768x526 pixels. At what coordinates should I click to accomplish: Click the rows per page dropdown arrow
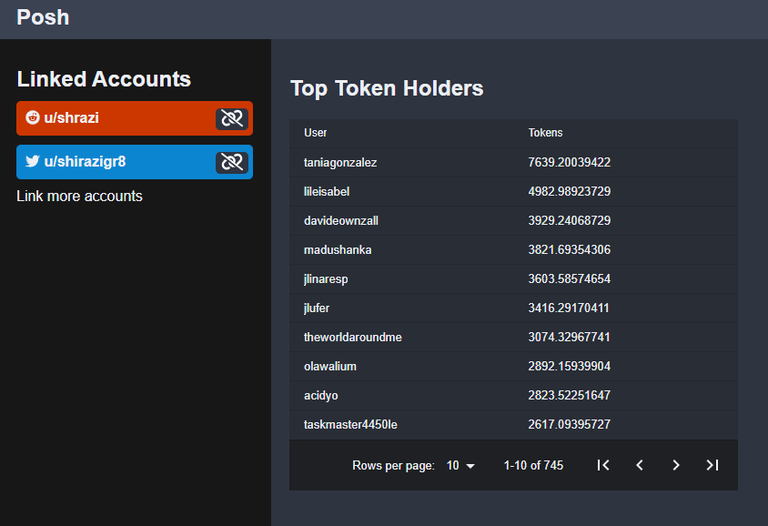pos(470,466)
